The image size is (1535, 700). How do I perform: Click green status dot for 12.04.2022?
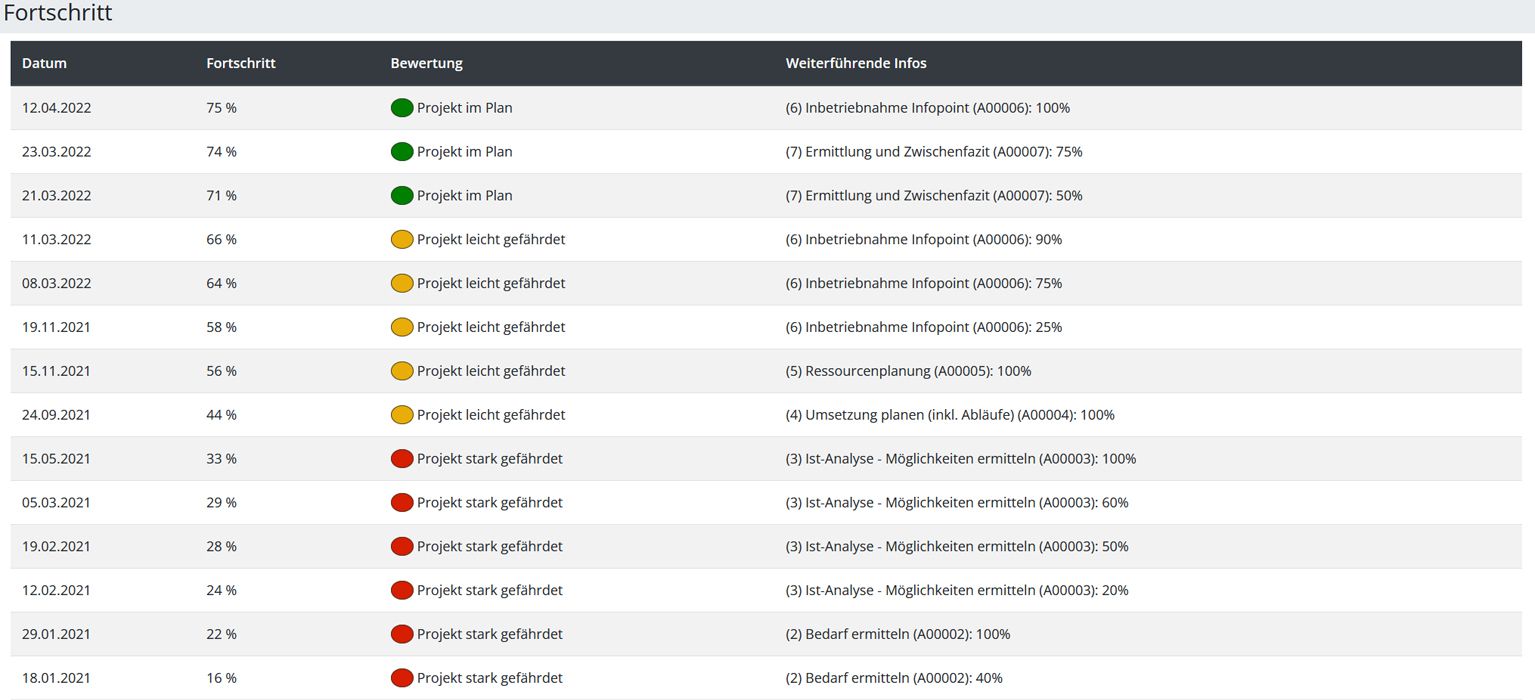[x=402, y=108]
